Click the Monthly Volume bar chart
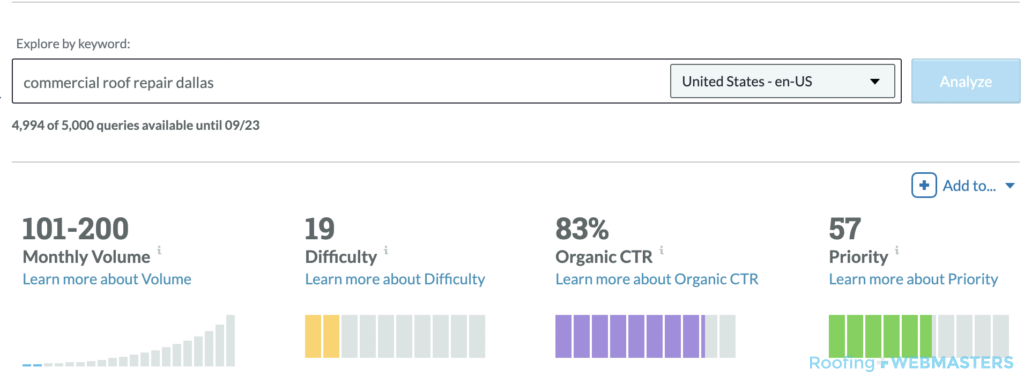Screen dimensions: 1024x382 [x=129, y=341]
